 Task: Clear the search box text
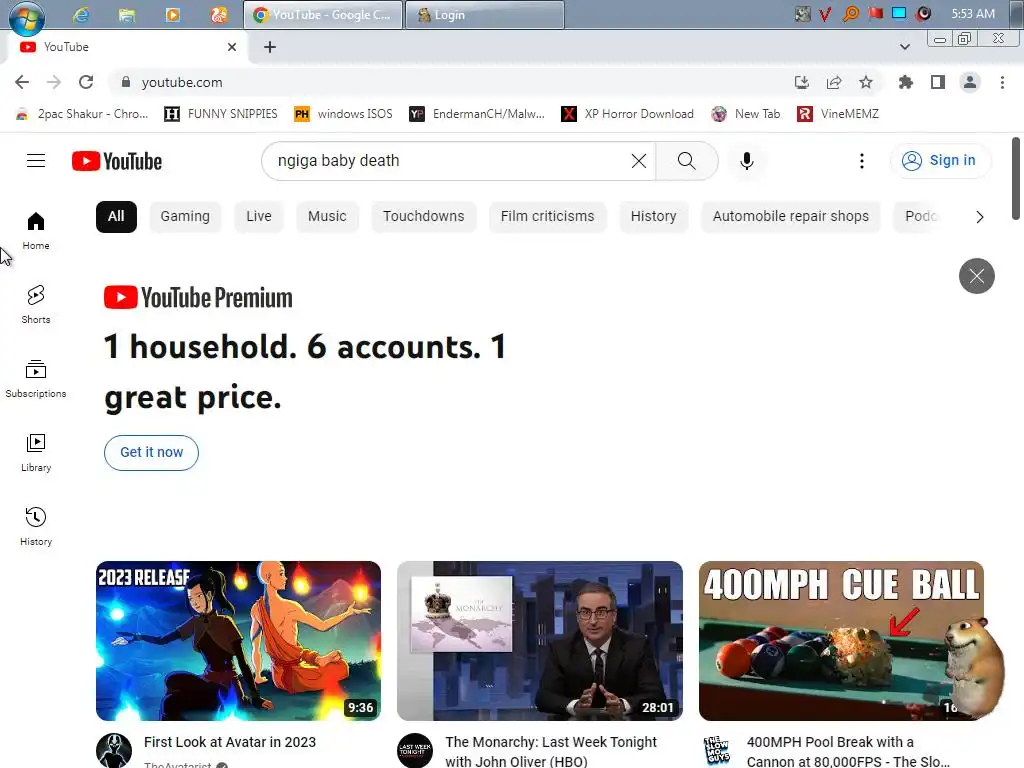[639, 161]
